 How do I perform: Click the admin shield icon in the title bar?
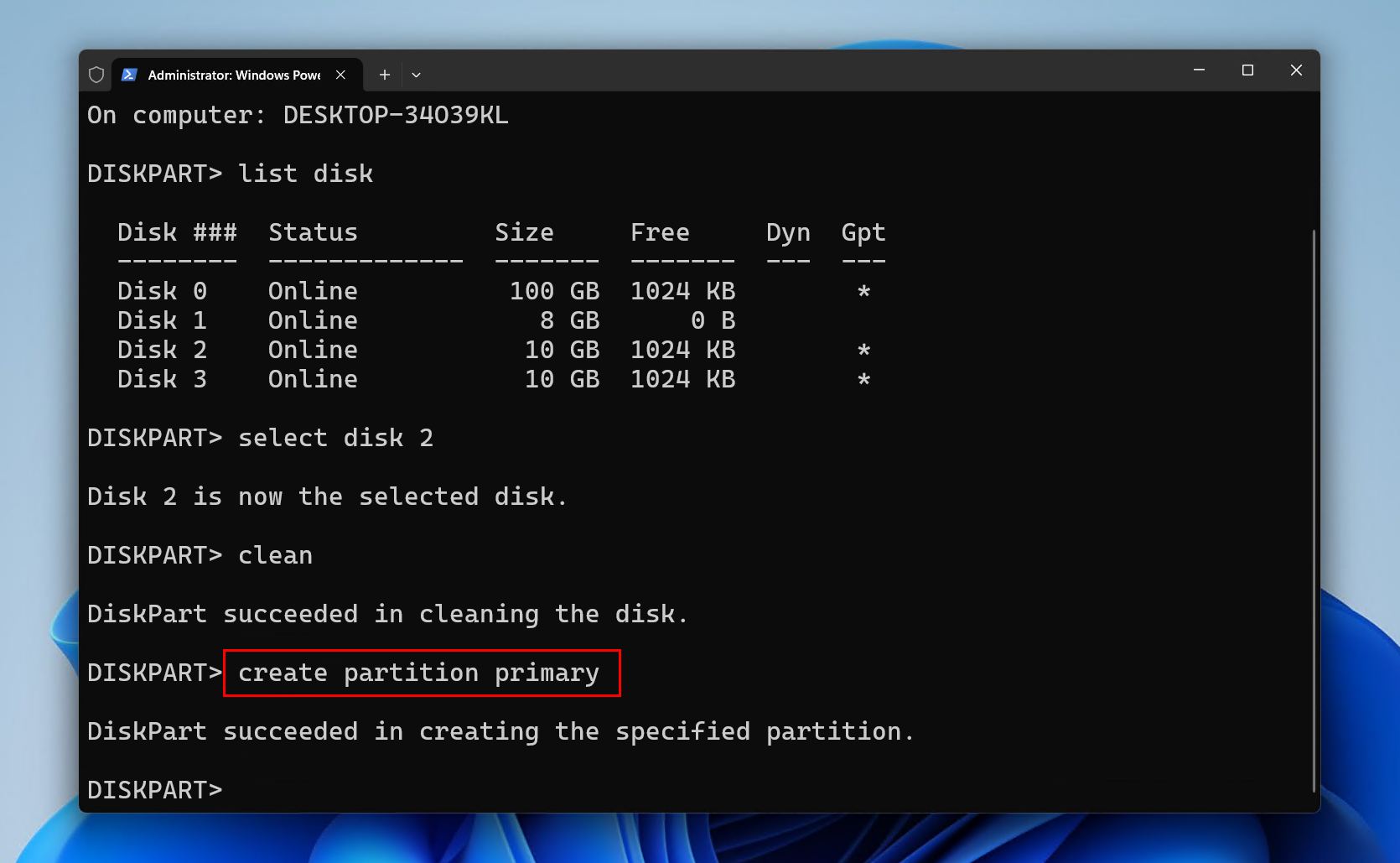click(x=96, y=74)
